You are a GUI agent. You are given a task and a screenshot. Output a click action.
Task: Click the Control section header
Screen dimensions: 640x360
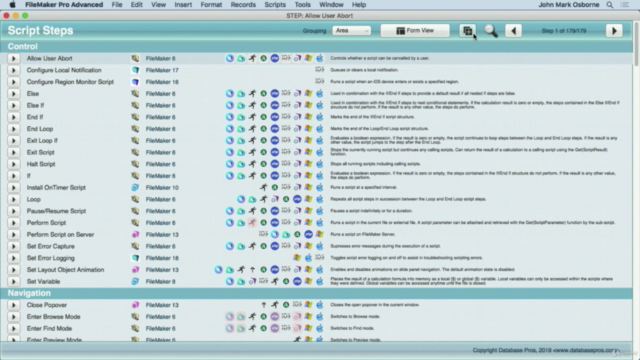pyautogui.click(x=316, y=47)
